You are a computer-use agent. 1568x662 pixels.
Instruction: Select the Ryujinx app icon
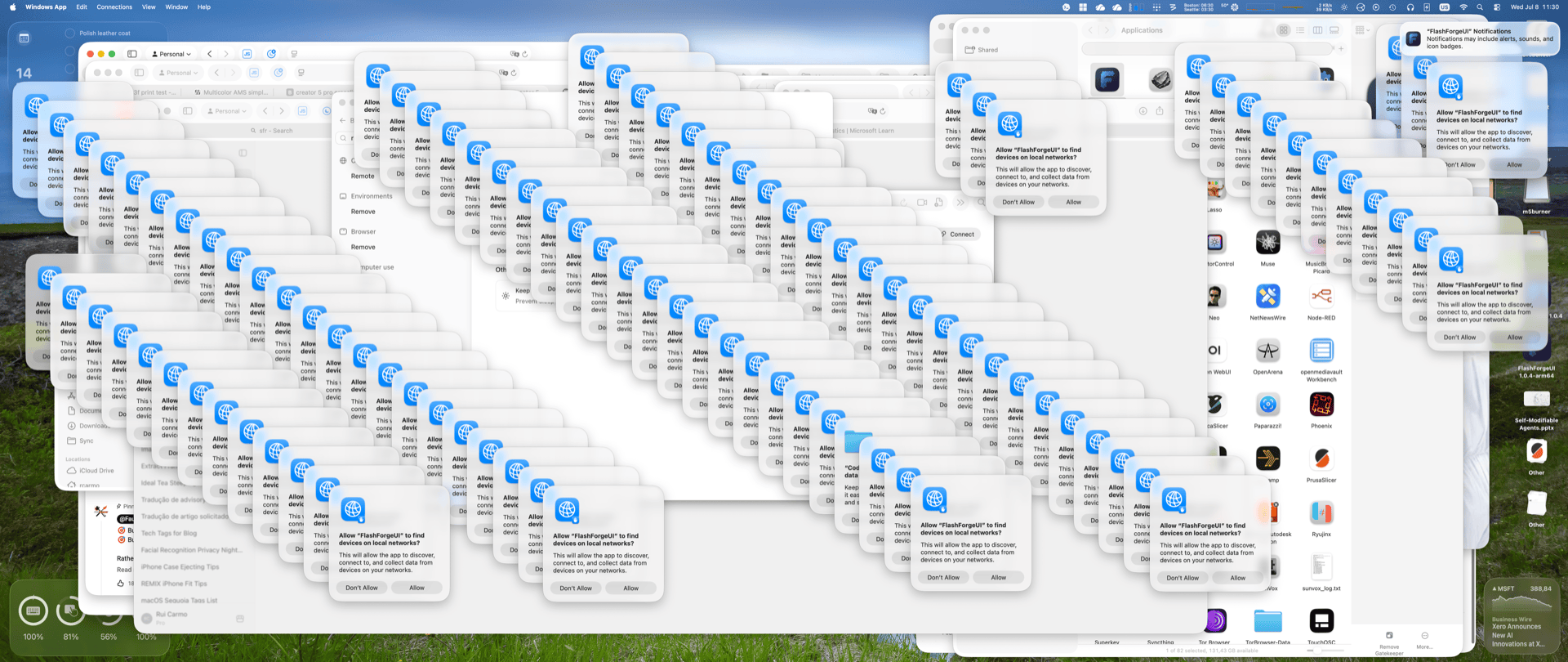coord(1321,512)
